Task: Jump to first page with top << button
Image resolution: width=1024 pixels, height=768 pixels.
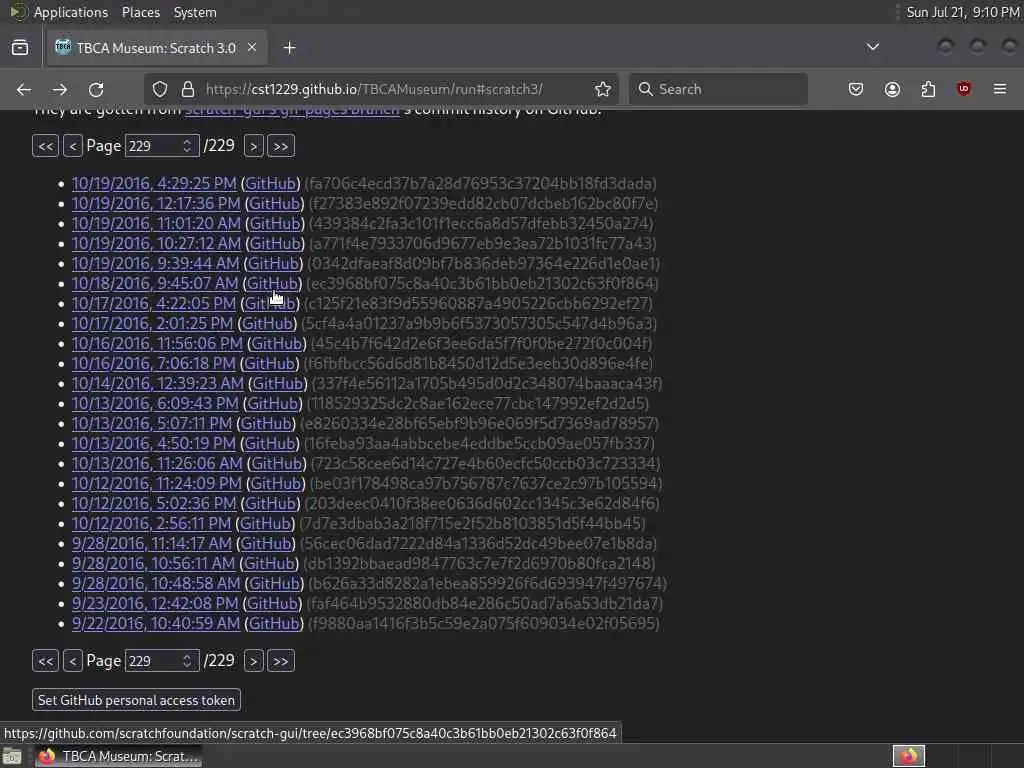Action: [x=46, y=146]
